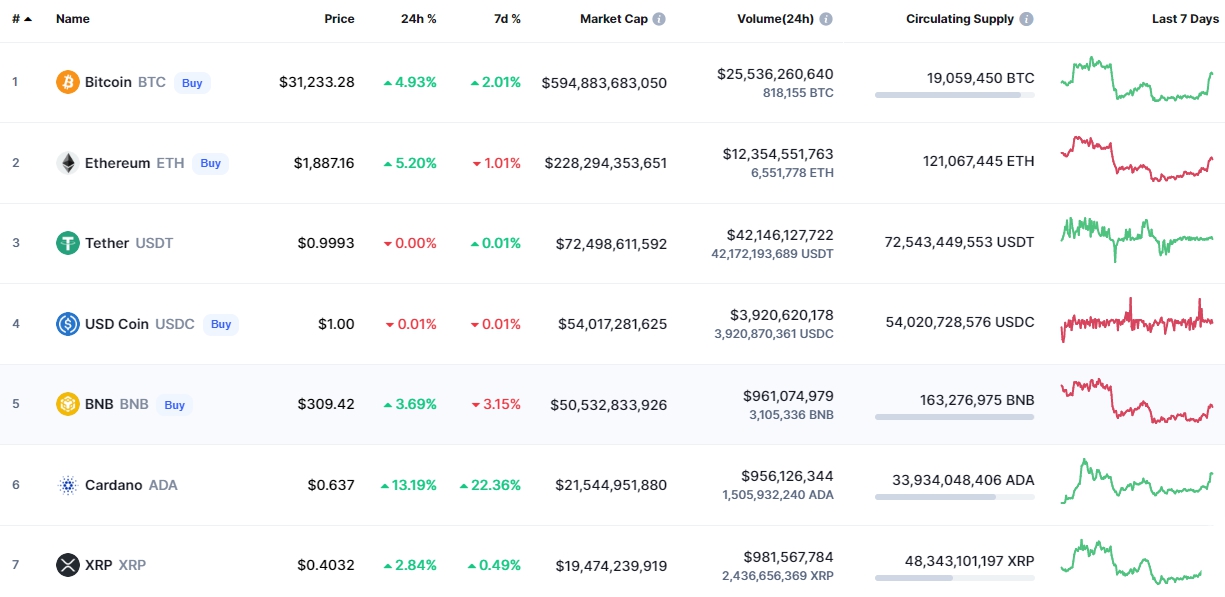Viewport: 1225px width, 597px height.
Task: Click Bitcoin price $31,233.28
Action: pyautogui.click(x=317, y=82)
